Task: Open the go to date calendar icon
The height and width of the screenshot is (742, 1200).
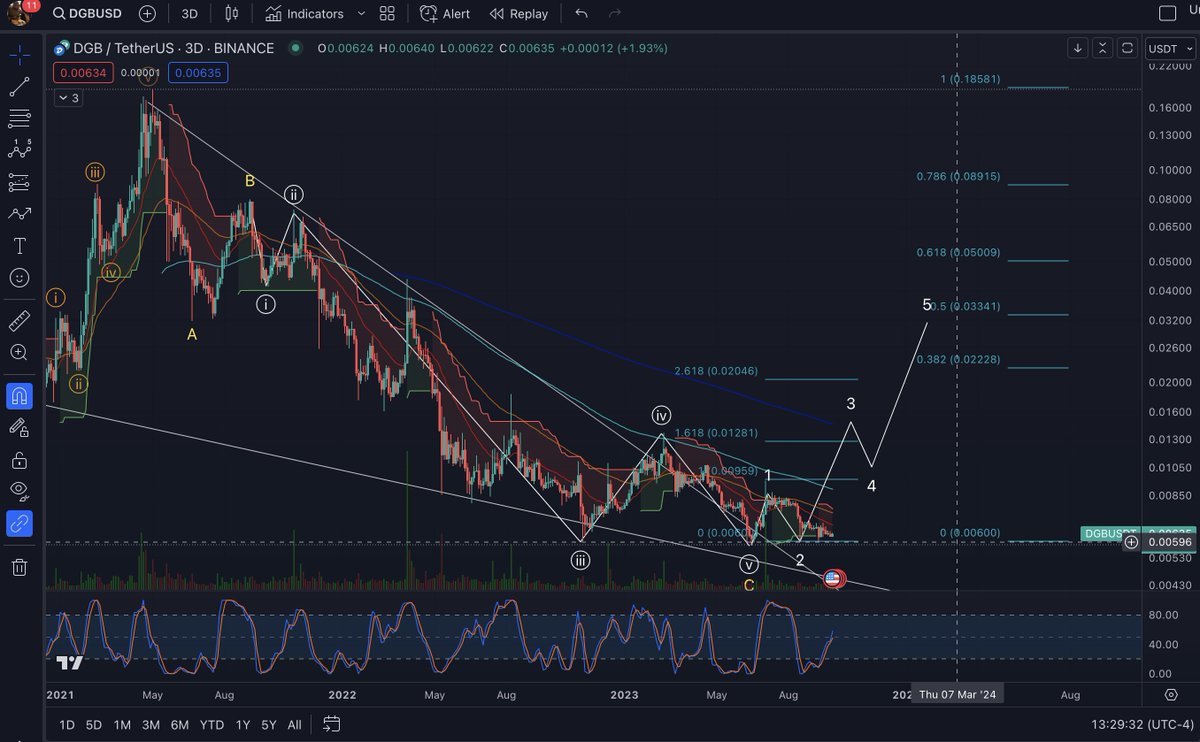Action: (332, 724)
